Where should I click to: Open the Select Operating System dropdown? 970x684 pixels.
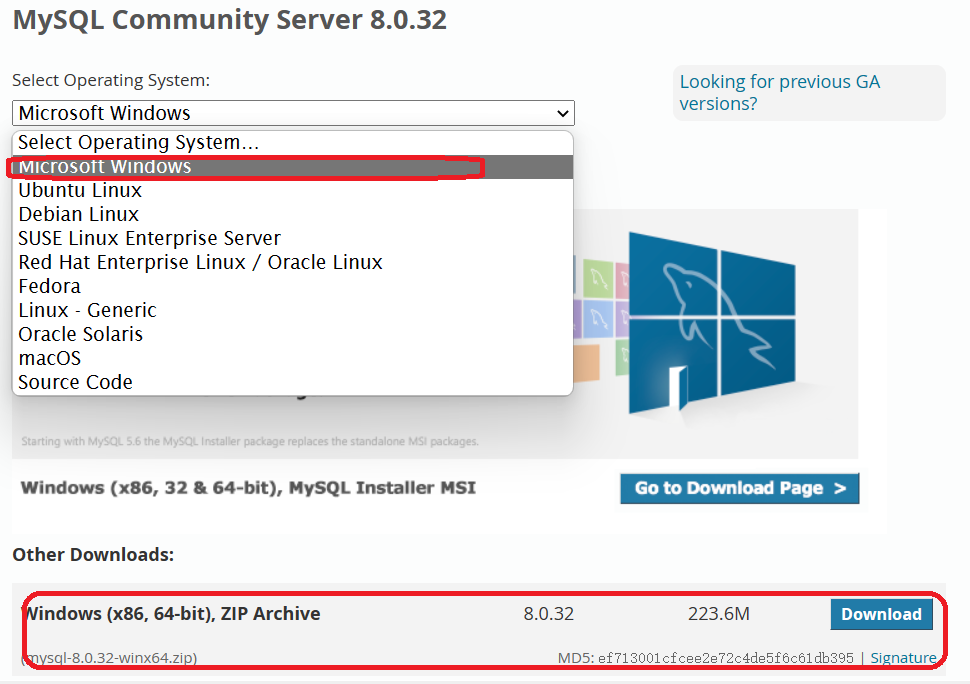pos(293,113)
